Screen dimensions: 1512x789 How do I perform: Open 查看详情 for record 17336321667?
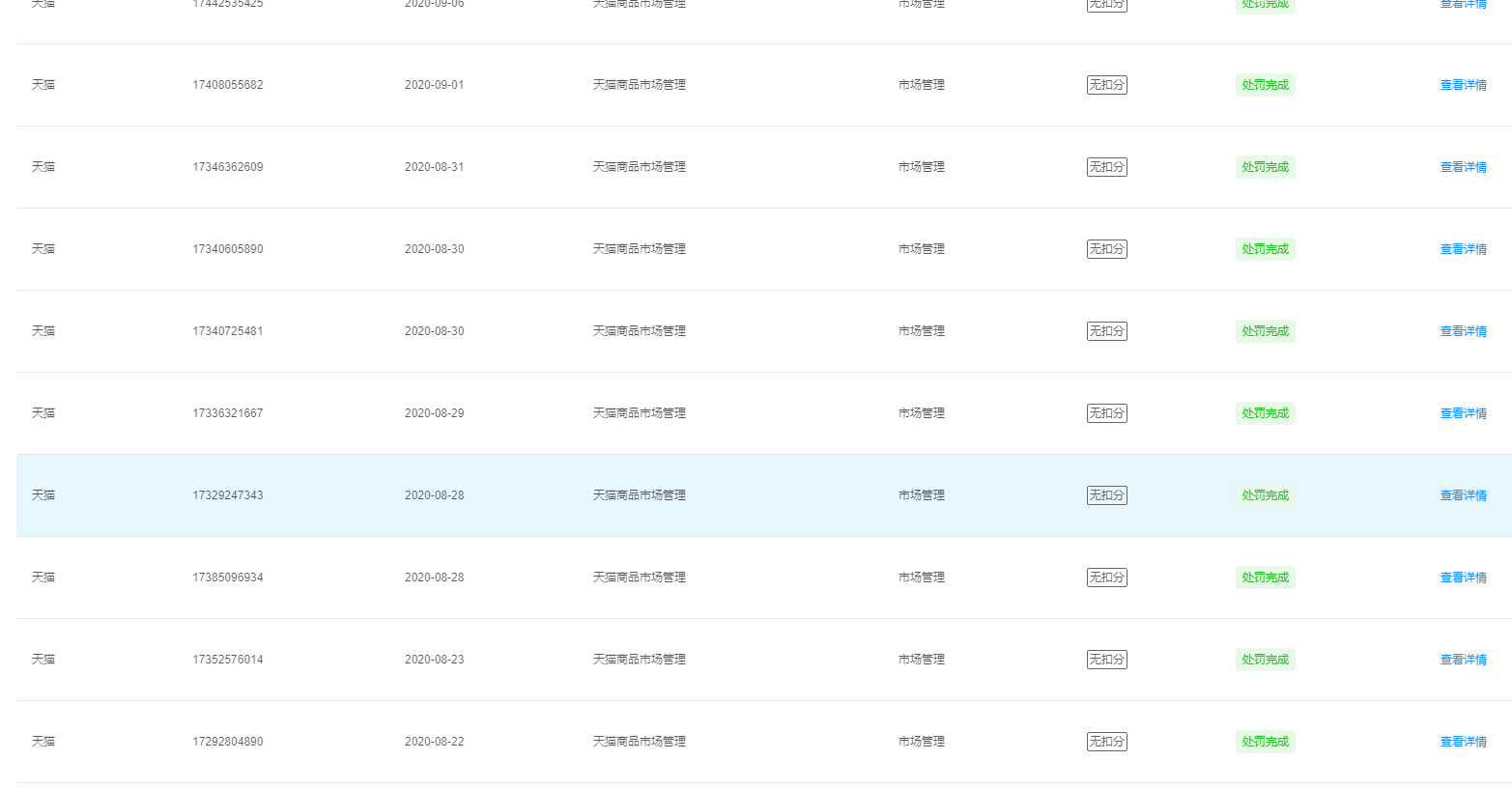click(x=1463, y=413)
